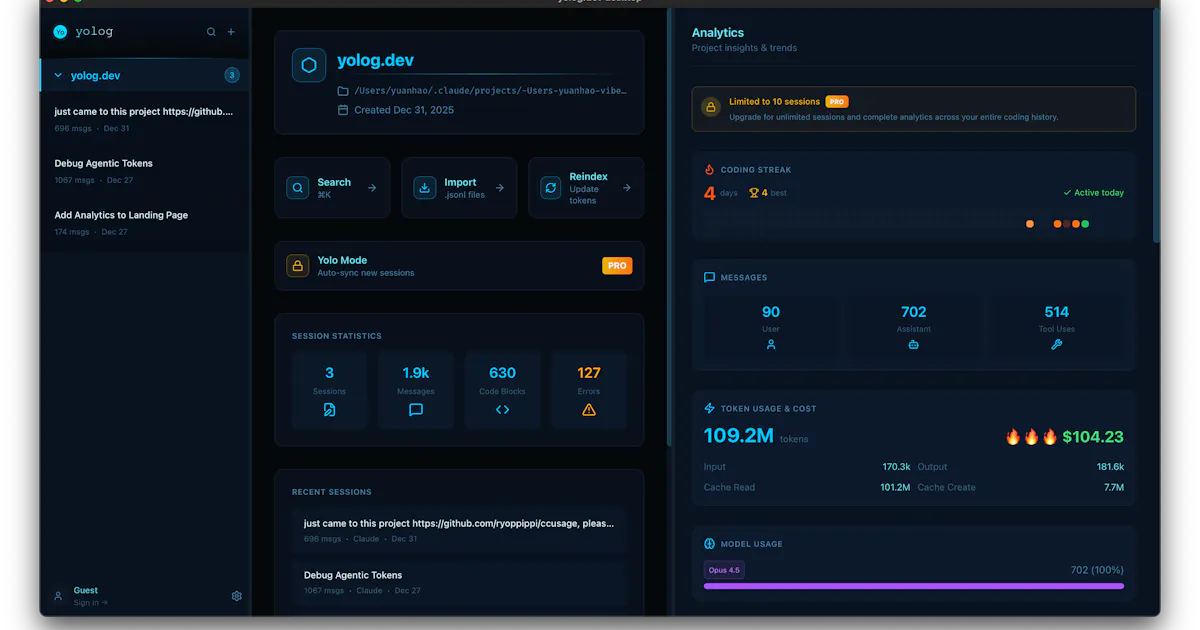
Task: Click purple Opus usage bar
Action: (x=914, y=586)
